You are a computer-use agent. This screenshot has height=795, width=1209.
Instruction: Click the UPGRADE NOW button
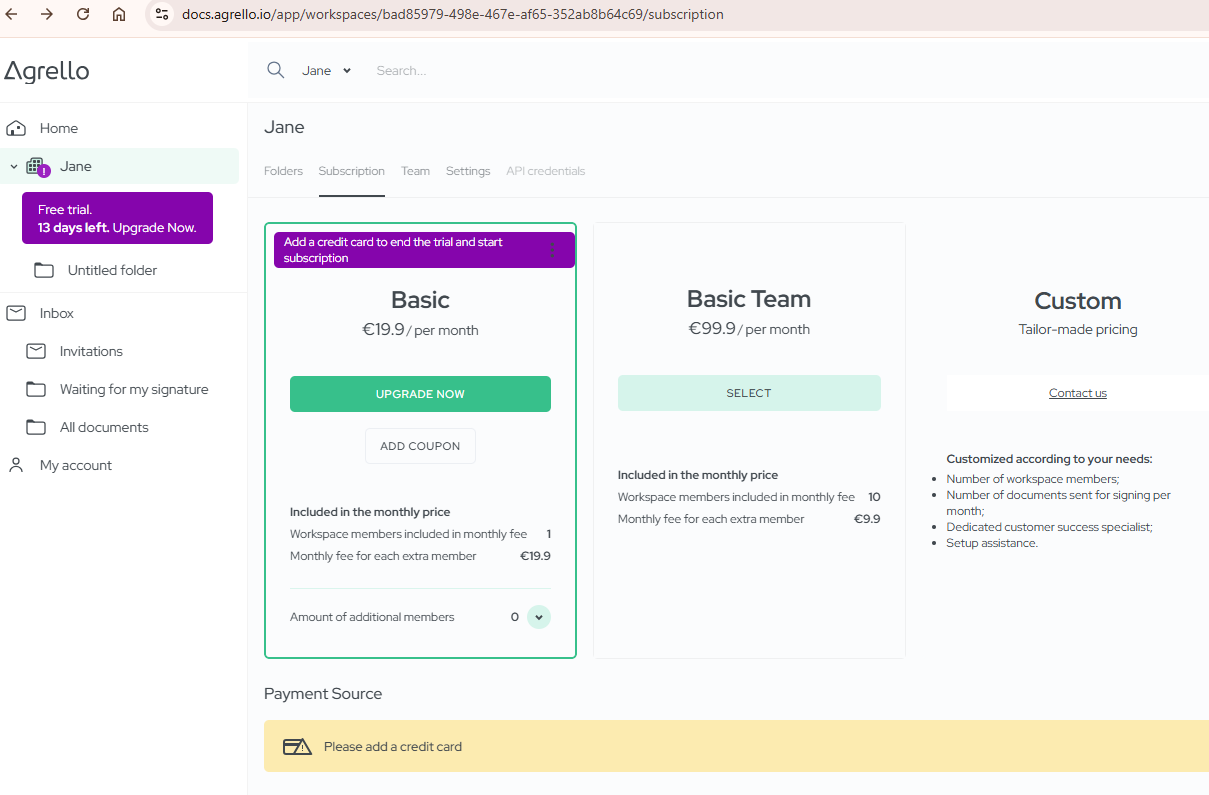point(420,394)
